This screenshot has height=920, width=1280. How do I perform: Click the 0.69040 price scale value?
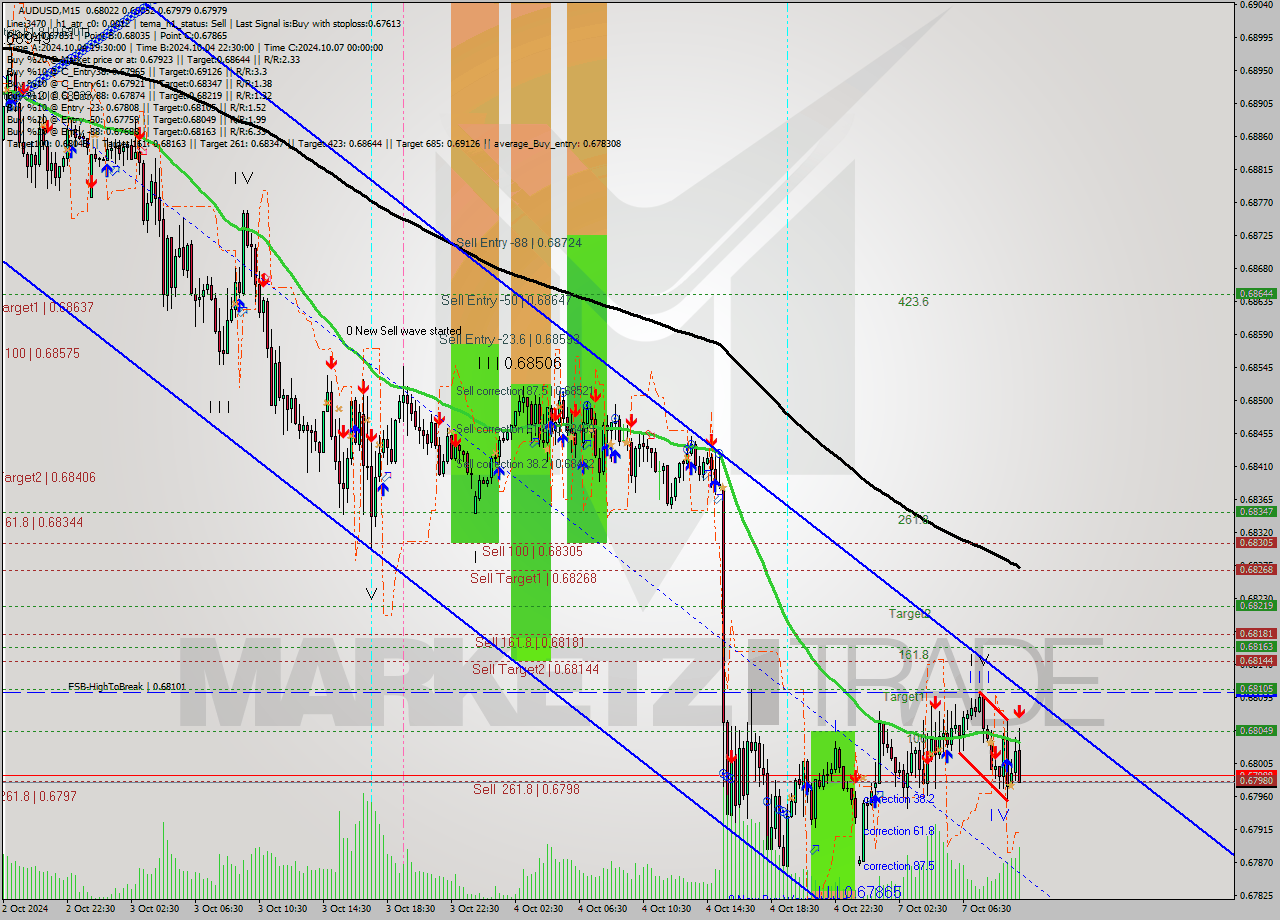point(1256,5)
